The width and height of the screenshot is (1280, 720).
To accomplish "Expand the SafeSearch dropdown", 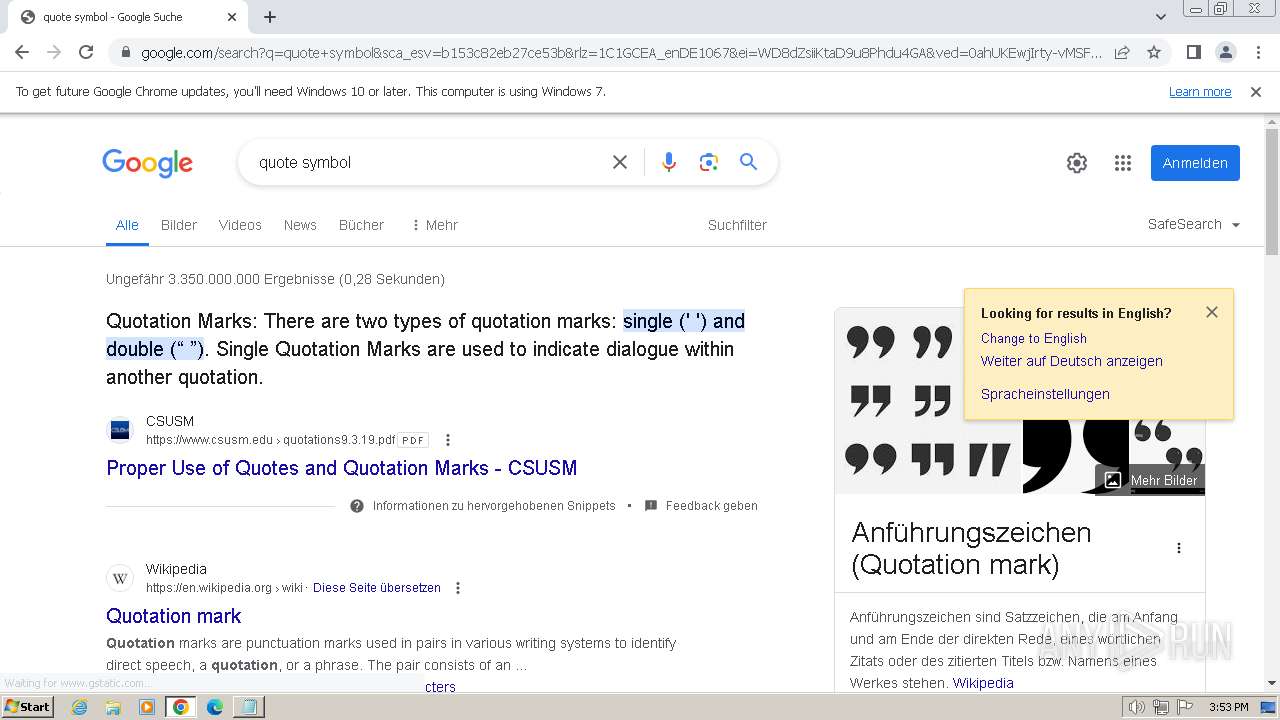I will tap(1194, 225).
